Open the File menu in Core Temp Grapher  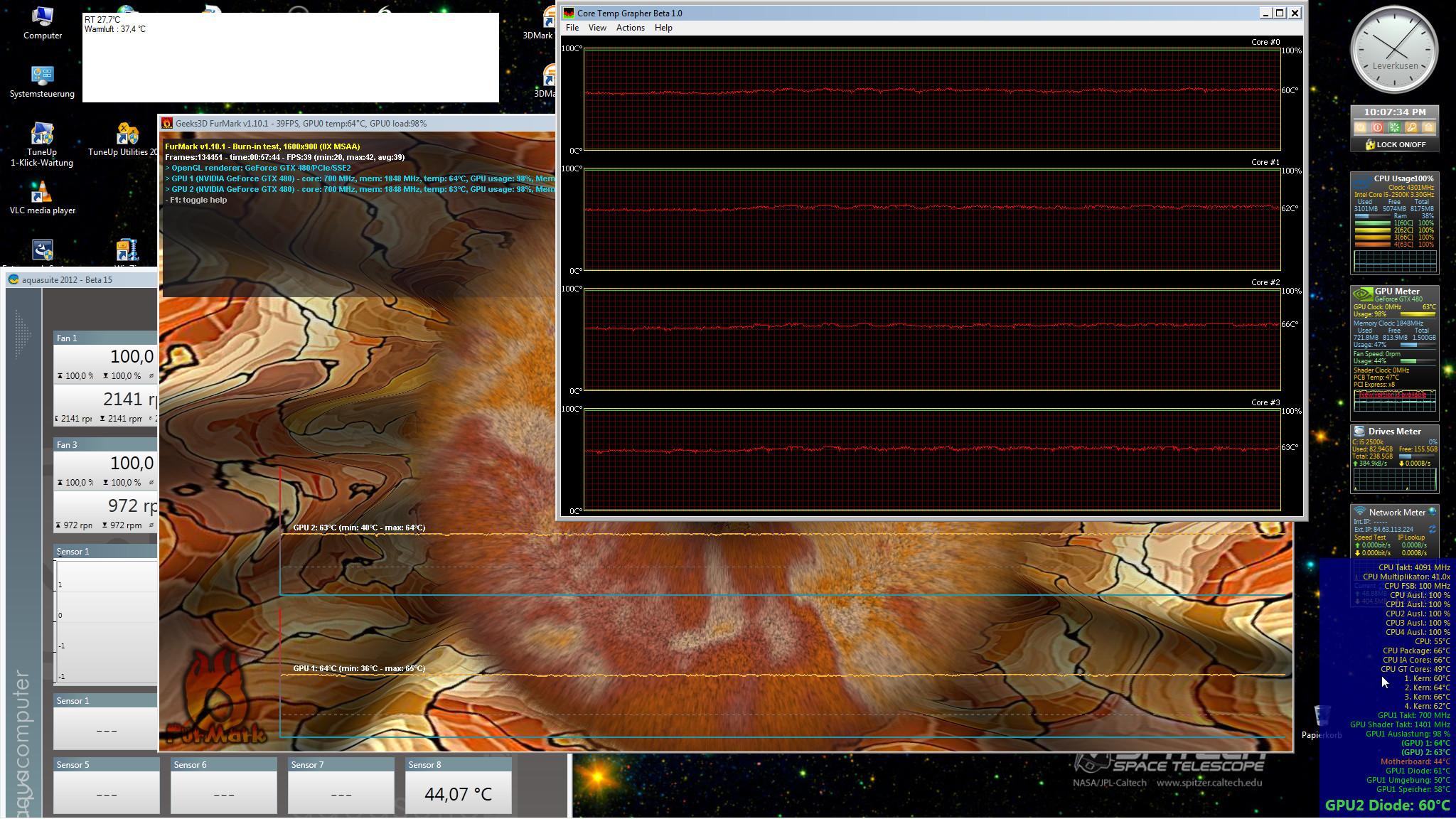572,28
